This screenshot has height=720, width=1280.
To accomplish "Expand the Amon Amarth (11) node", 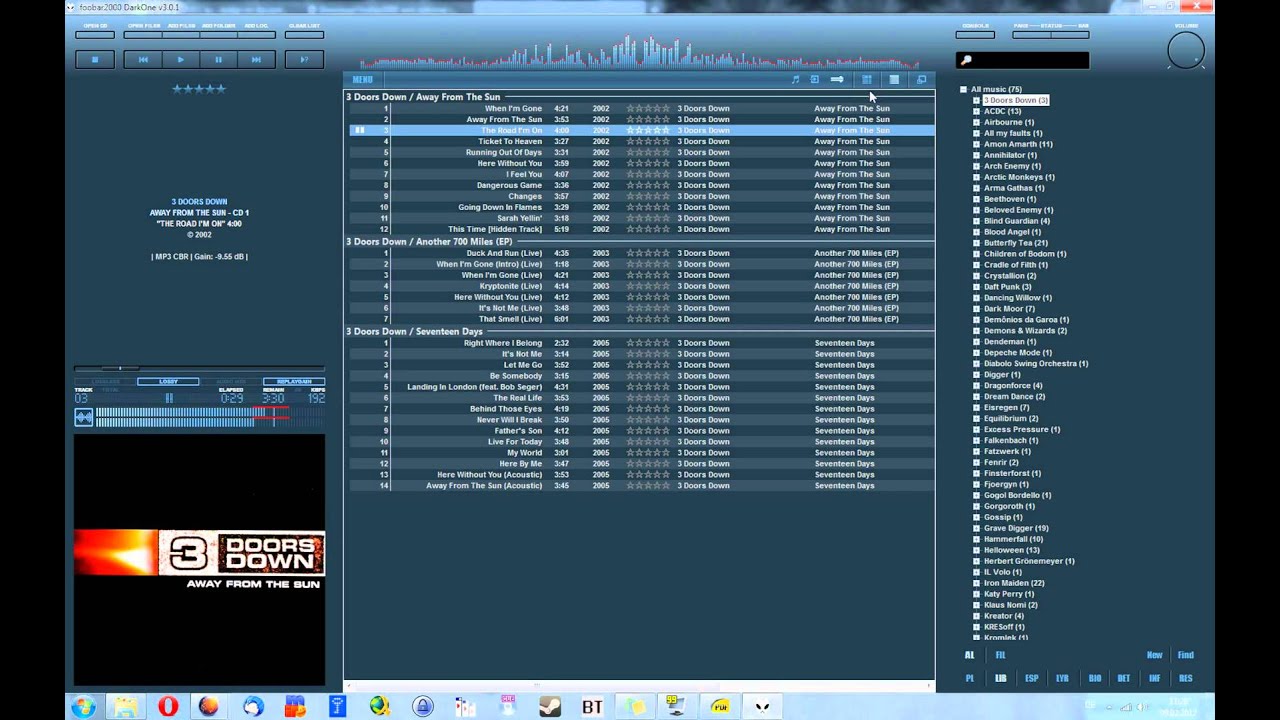I will point(976,144).
